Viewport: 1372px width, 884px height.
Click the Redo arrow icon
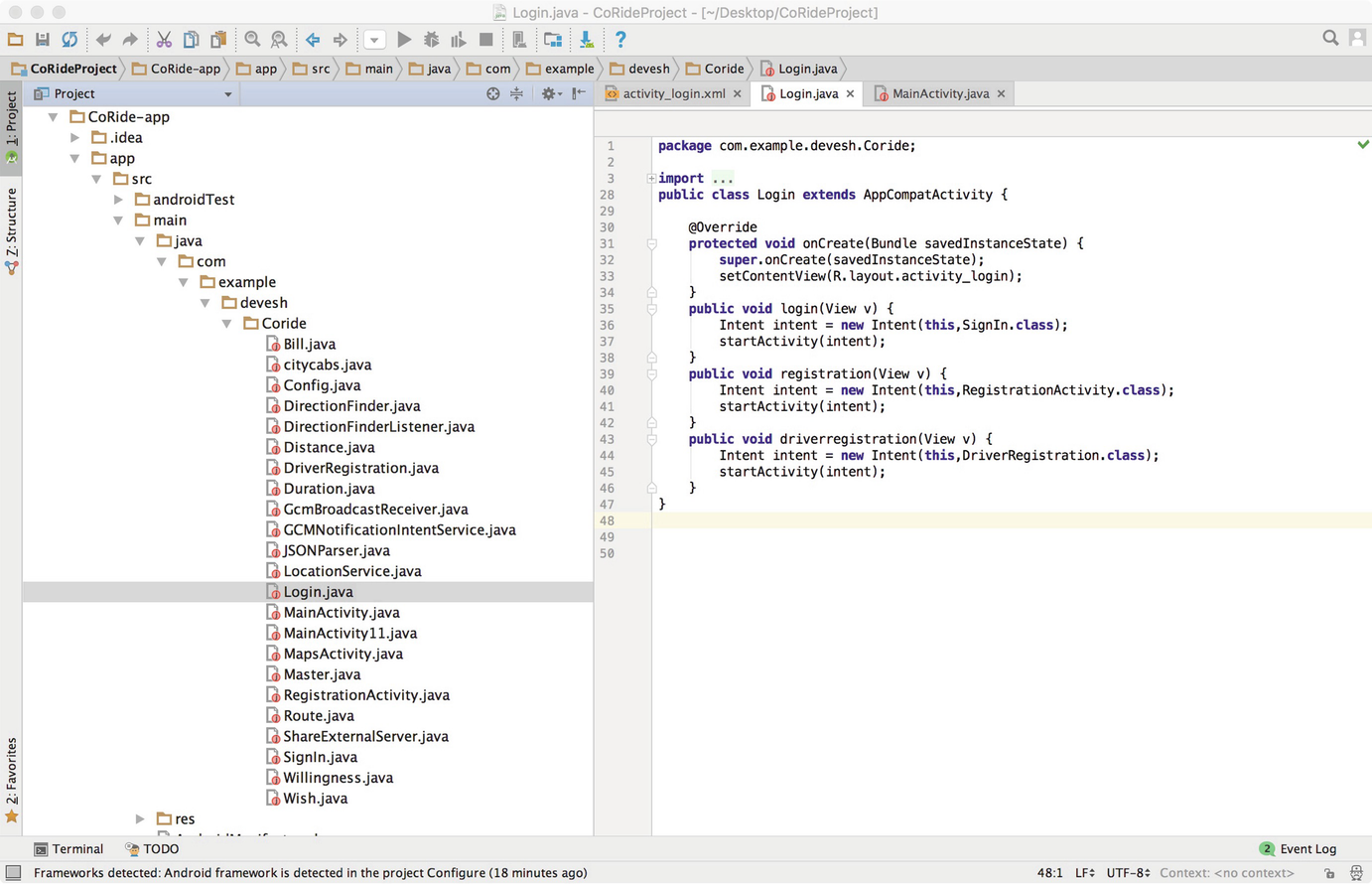click(x=130, y=40)
